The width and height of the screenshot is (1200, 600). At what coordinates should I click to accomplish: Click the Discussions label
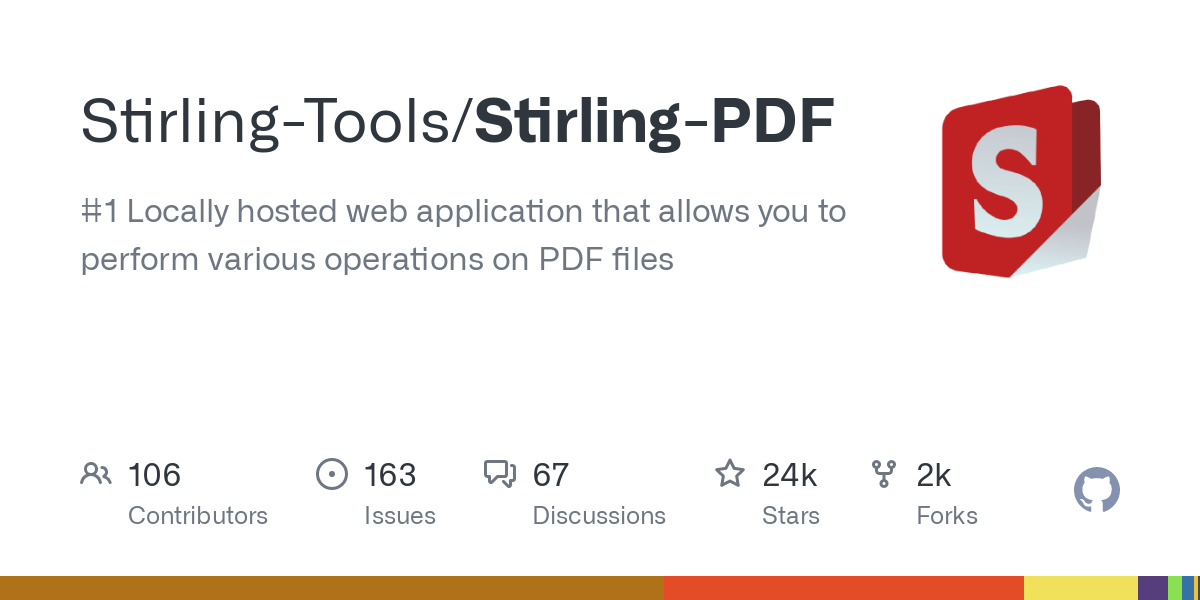[x=598, y=516]
